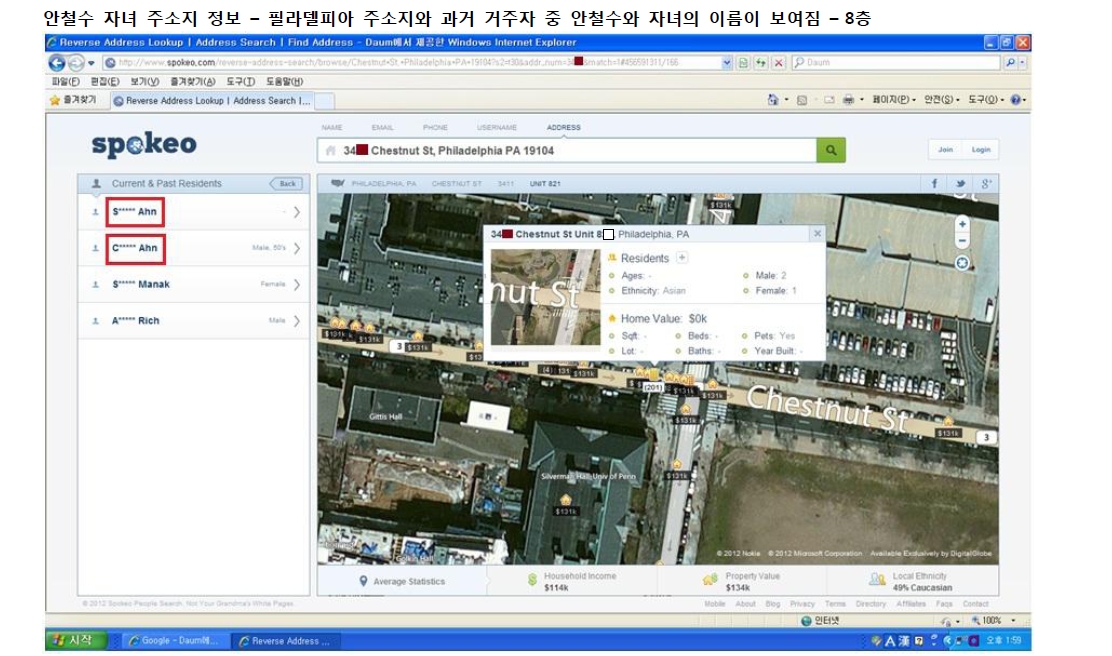Click Back in the Current & Past Residents panel
Viewport: 1112px width, 656px height.
[287, 184]
